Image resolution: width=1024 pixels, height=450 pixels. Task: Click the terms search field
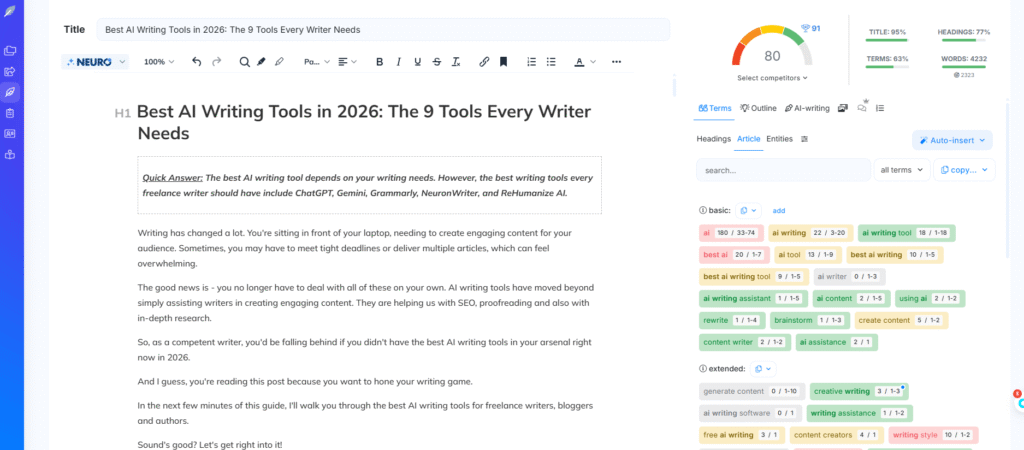click(x=782, y=170)
